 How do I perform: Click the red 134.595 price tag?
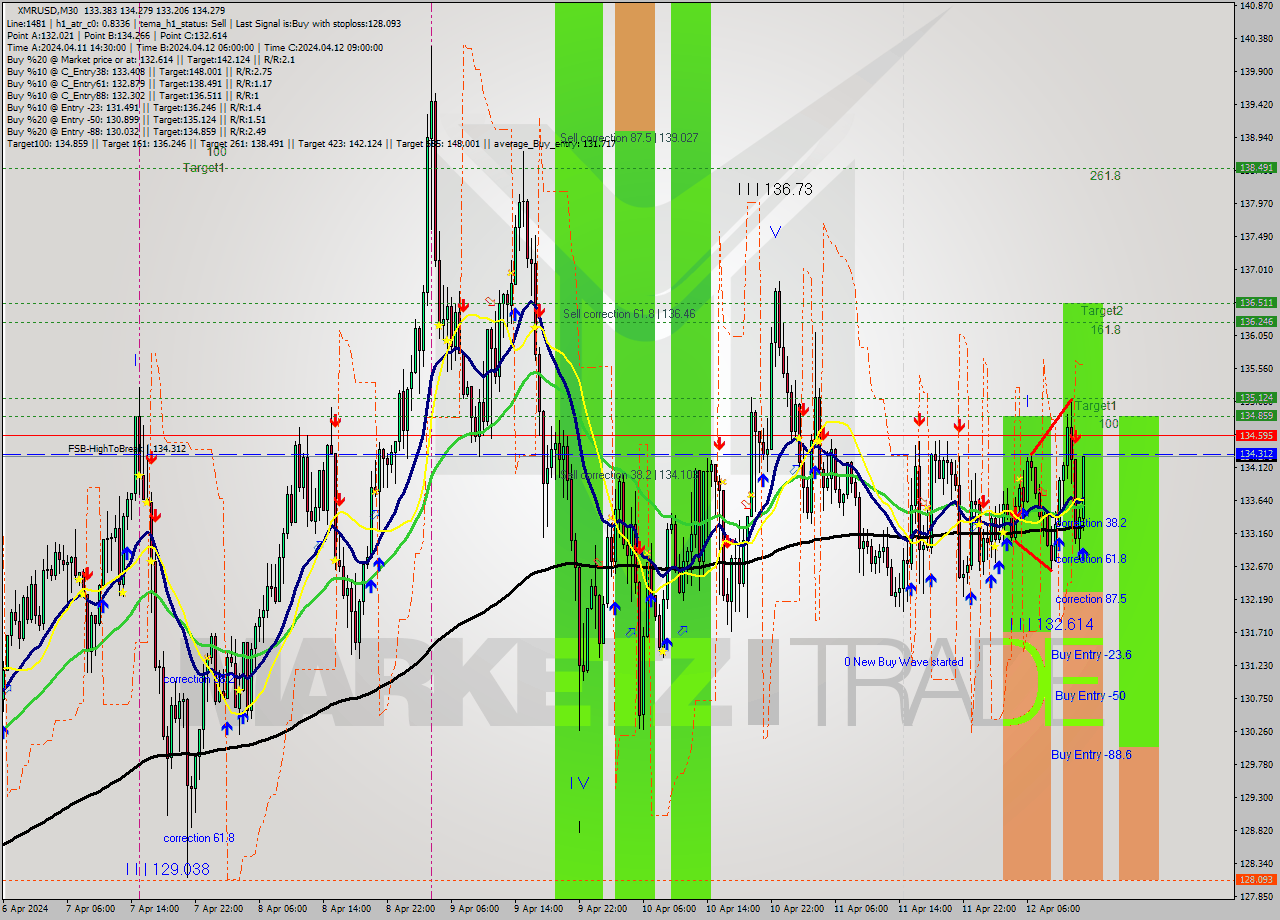1256,436
